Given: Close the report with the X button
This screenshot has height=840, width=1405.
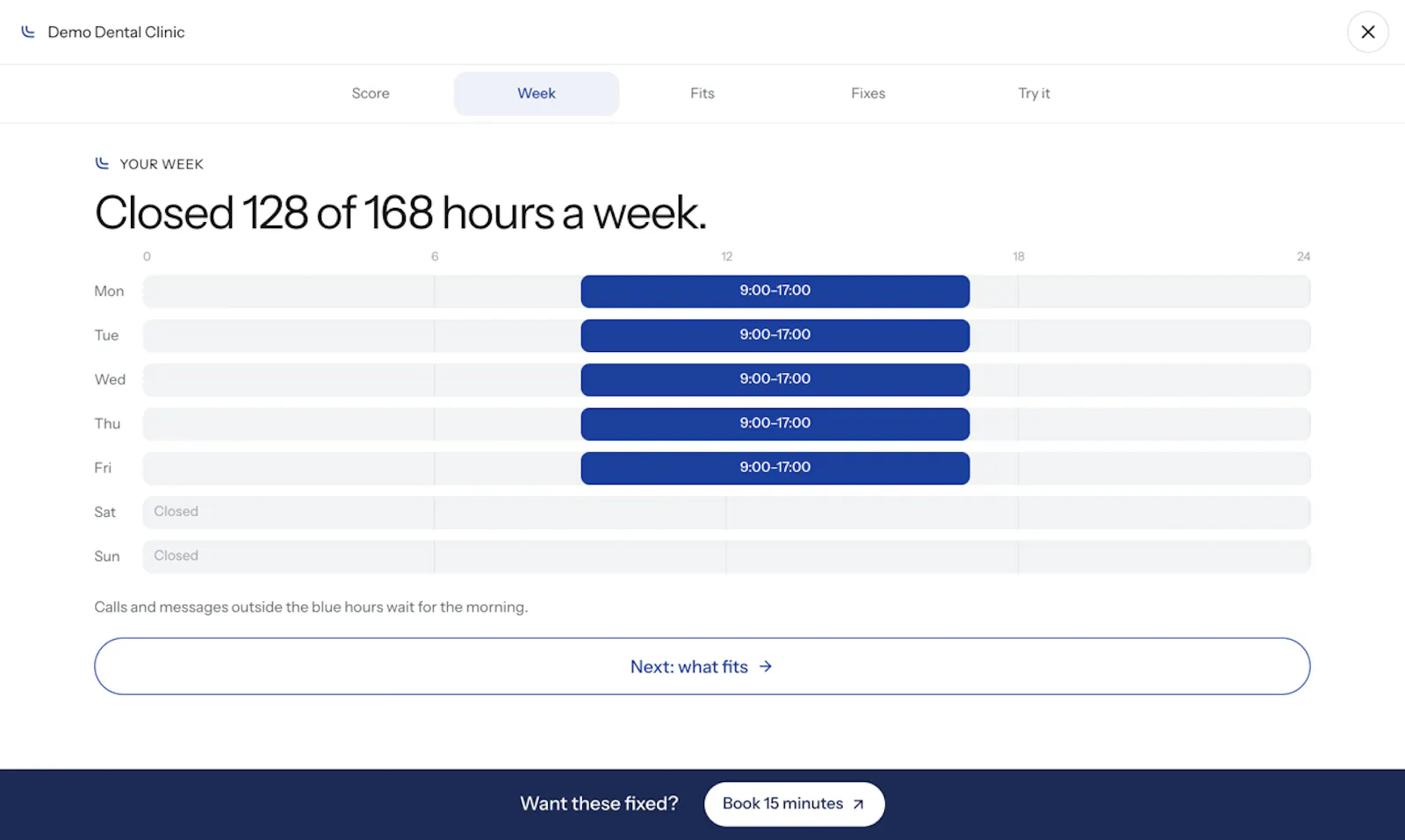Looking at the screenshot, I should (x=1367, y=32).
